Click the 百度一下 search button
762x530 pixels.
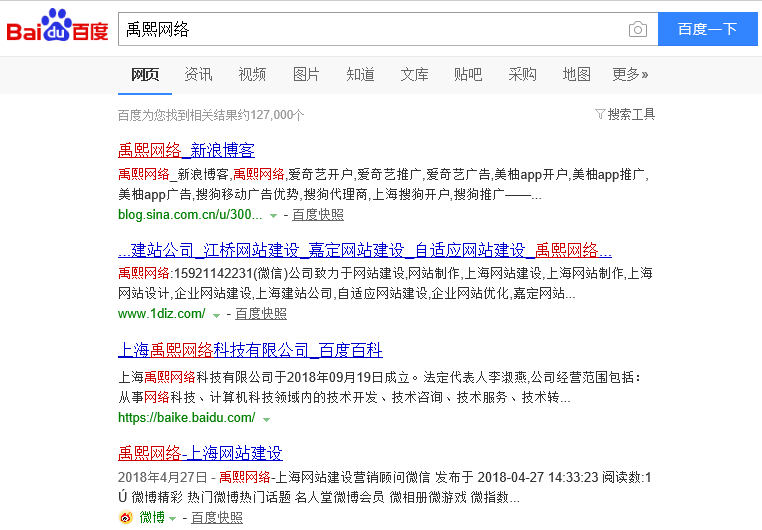tap(708, 29)
